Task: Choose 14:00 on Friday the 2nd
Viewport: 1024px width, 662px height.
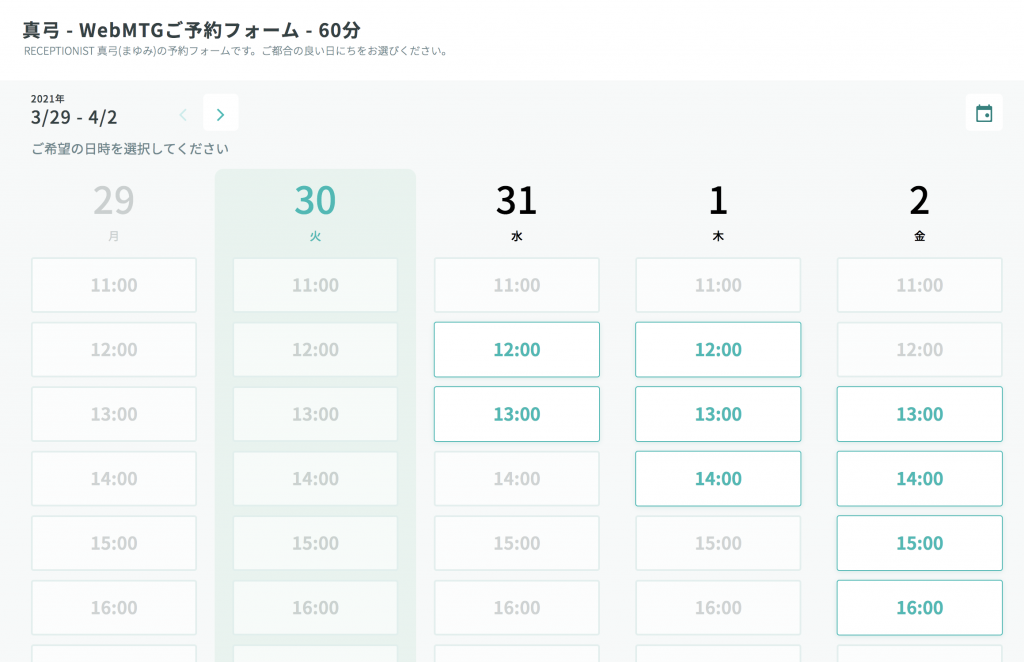Action: [x=919, y=479]
